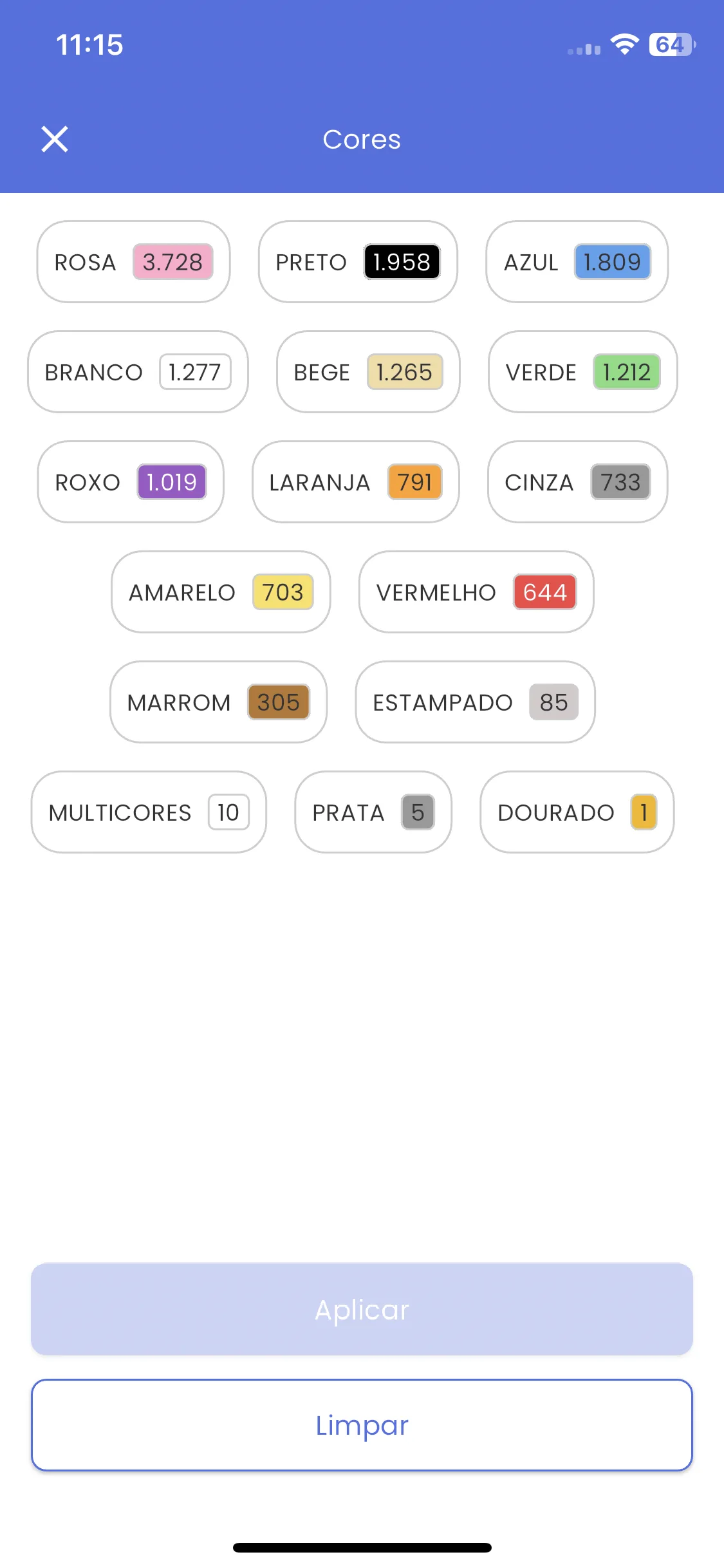Image resolution: width=724 pixels, height=1568 pixels.
Task: Select the MULTICORES filter option
Action: coord(149,812)
